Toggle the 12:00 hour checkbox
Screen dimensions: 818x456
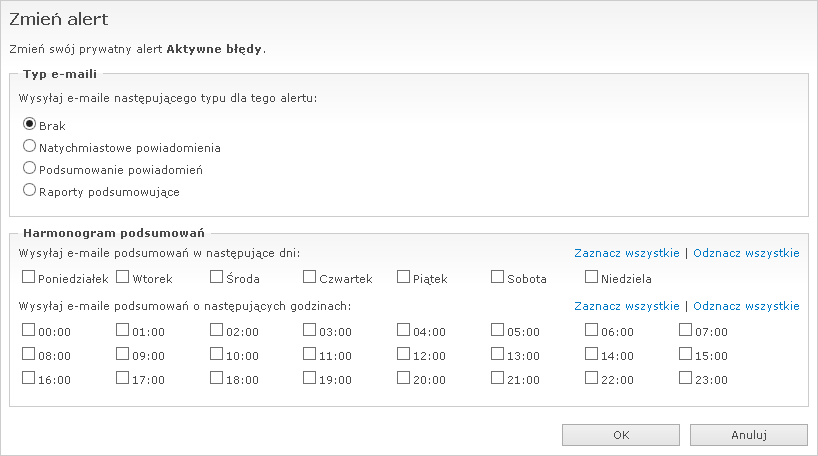[404, 354]
